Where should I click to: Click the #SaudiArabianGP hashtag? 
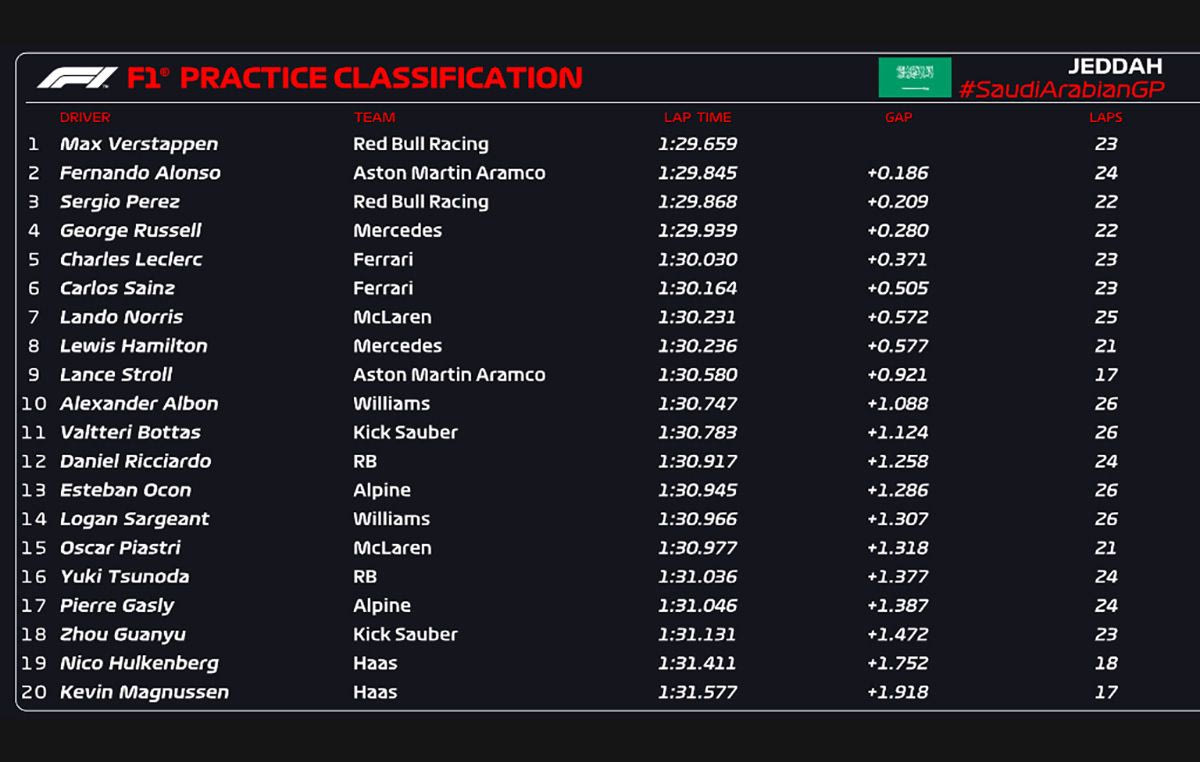pos(1061,90)
